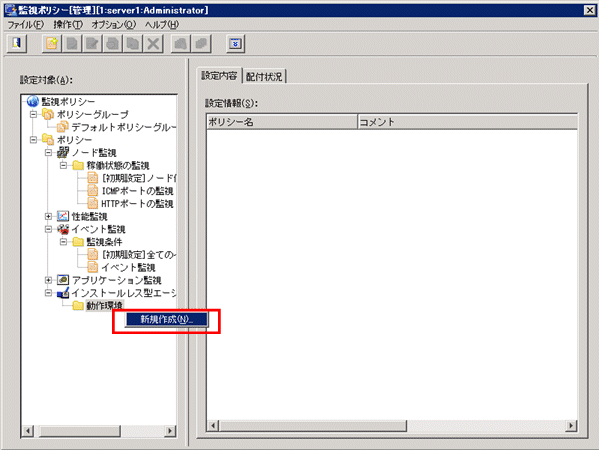Click the 稼働状態の監視 folder icon

[x=78, y=165]
